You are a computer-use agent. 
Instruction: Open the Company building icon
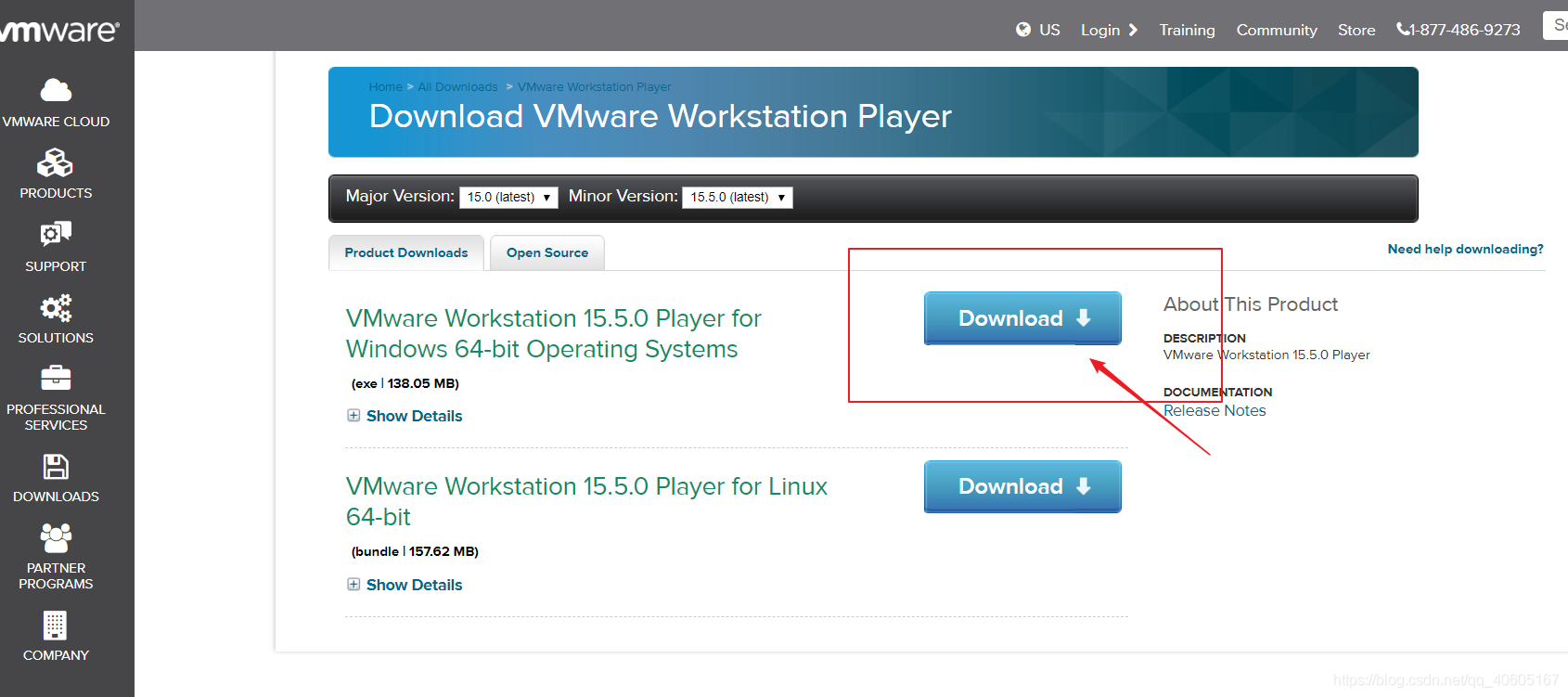click(x=56, y=625)
